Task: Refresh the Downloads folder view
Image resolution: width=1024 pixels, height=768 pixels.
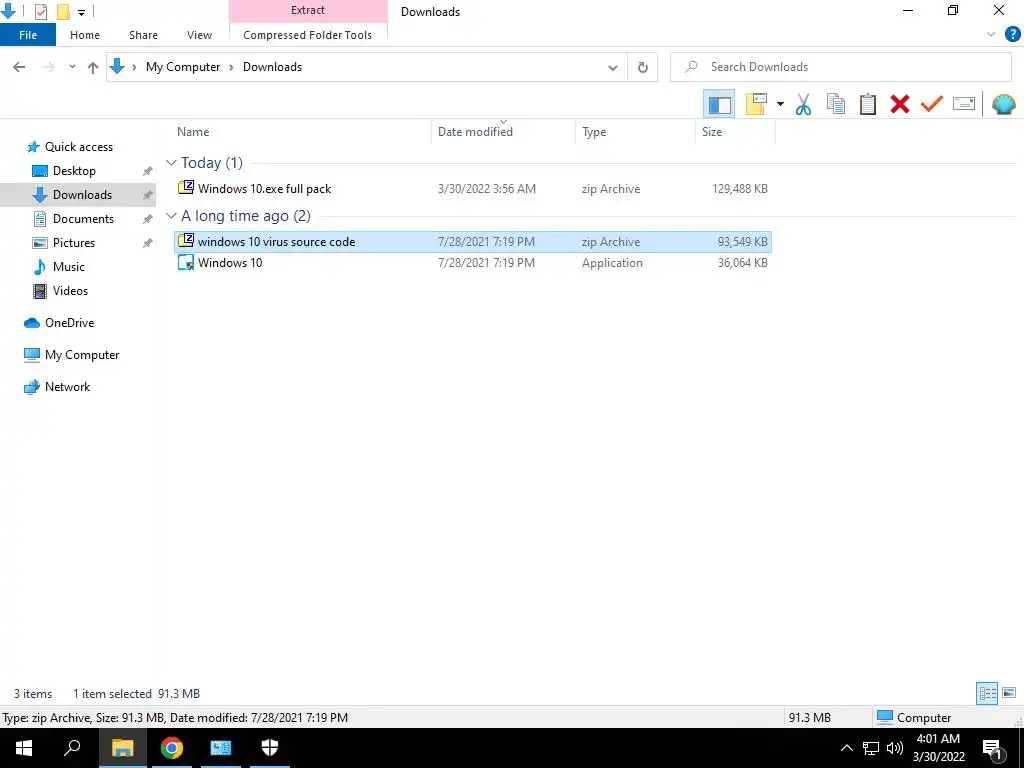Action: 643,67
